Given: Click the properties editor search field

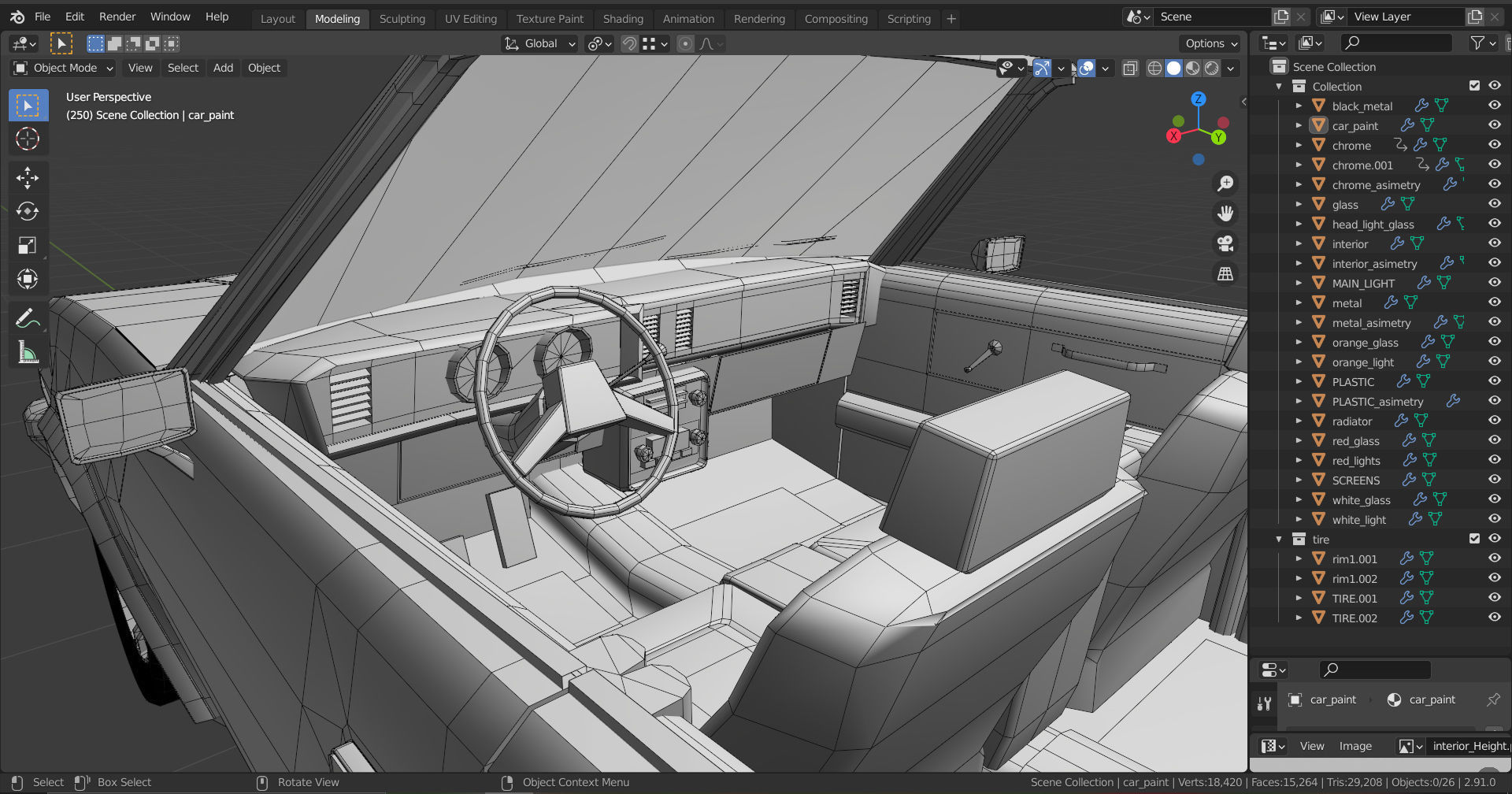Looking at the screenshot, I should [1374, 670].
